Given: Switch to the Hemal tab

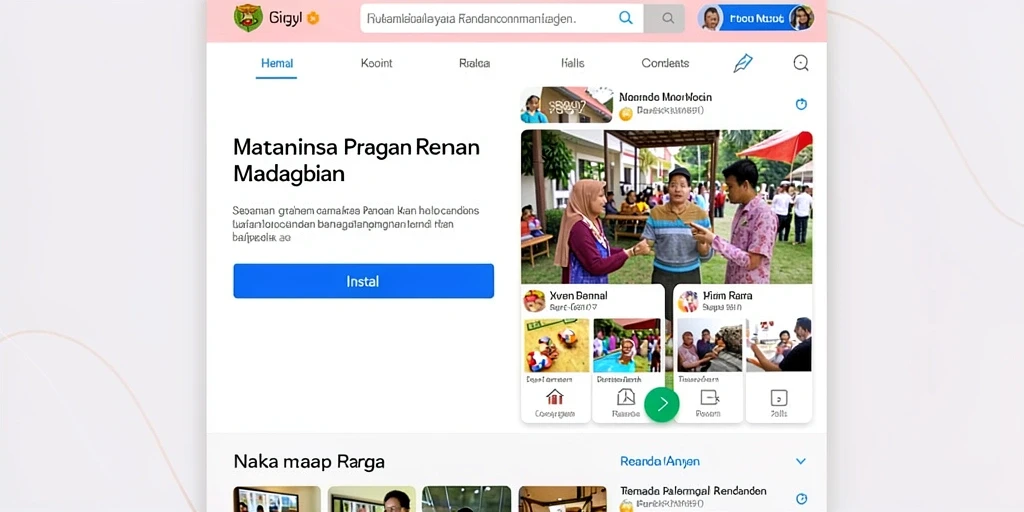Looking at the screenshot, I should tap(277, 63).
